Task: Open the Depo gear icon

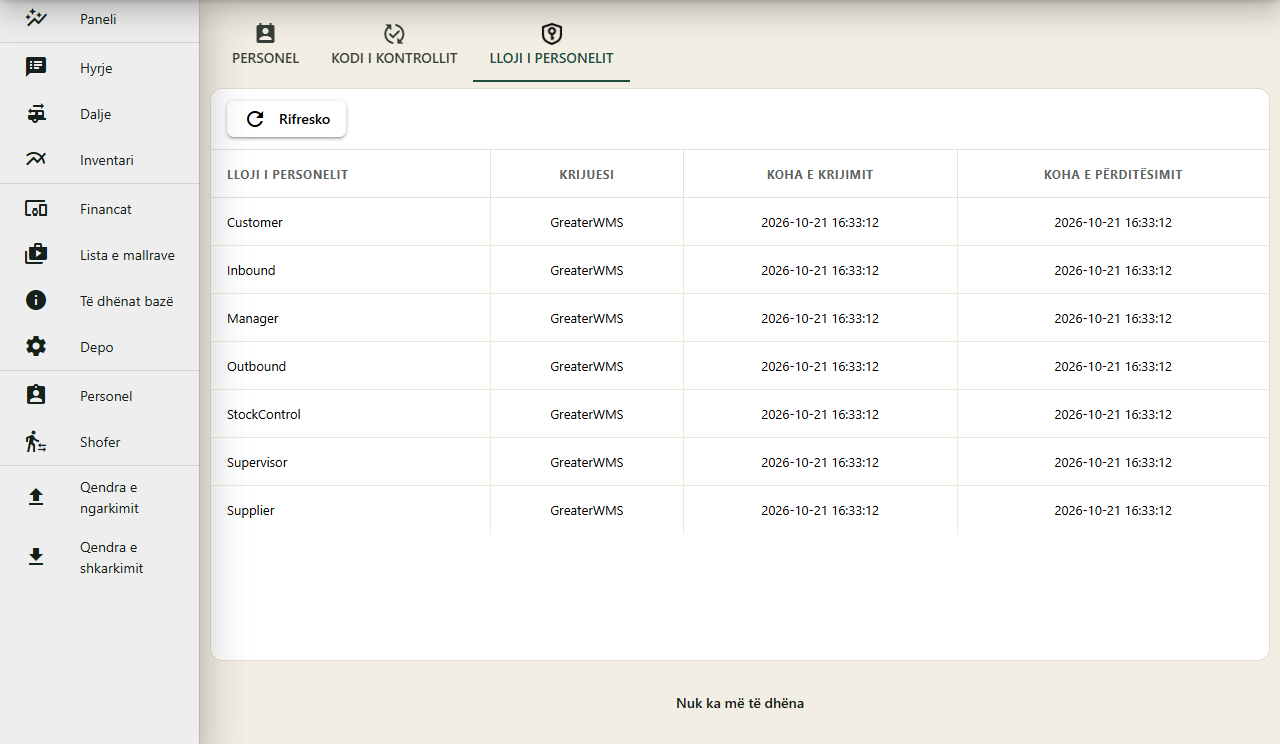Action: pos(36,347)
